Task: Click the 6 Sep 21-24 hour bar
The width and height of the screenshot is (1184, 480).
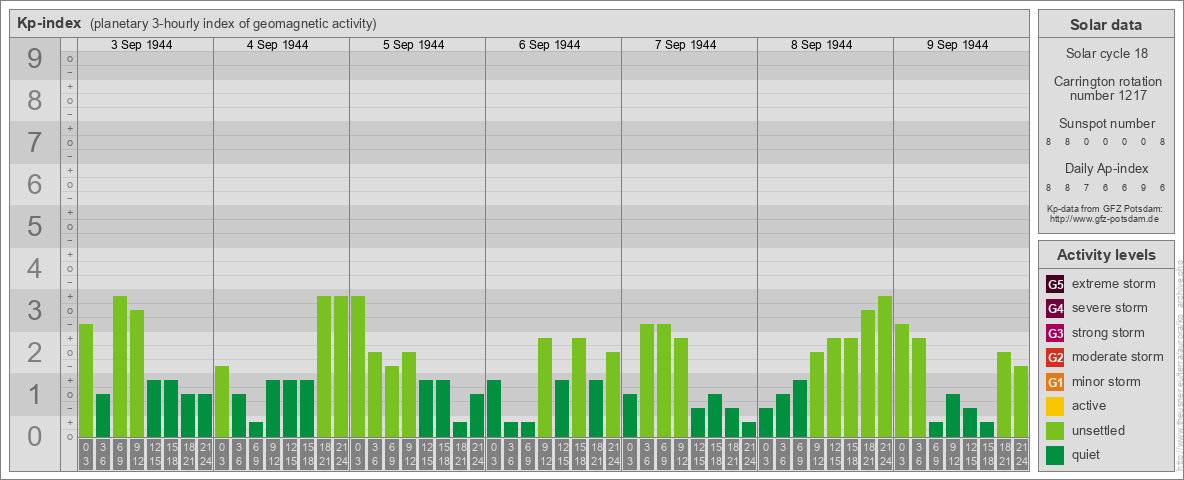Action: 612,394
